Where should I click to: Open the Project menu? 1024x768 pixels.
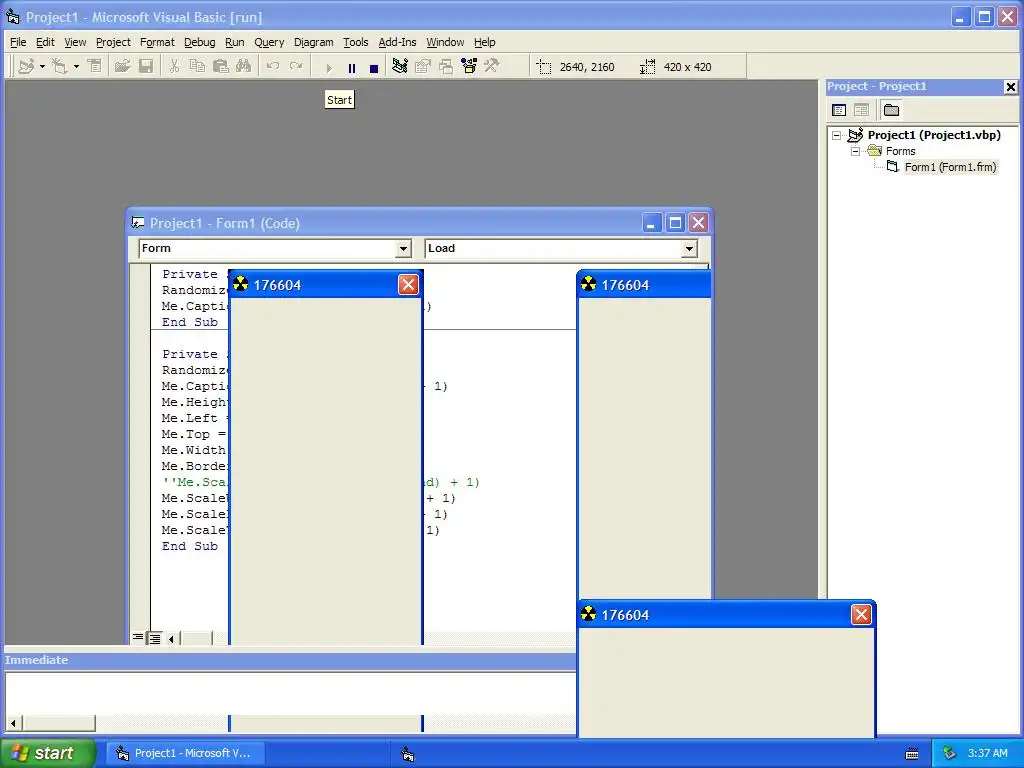(x=113, y=42)
